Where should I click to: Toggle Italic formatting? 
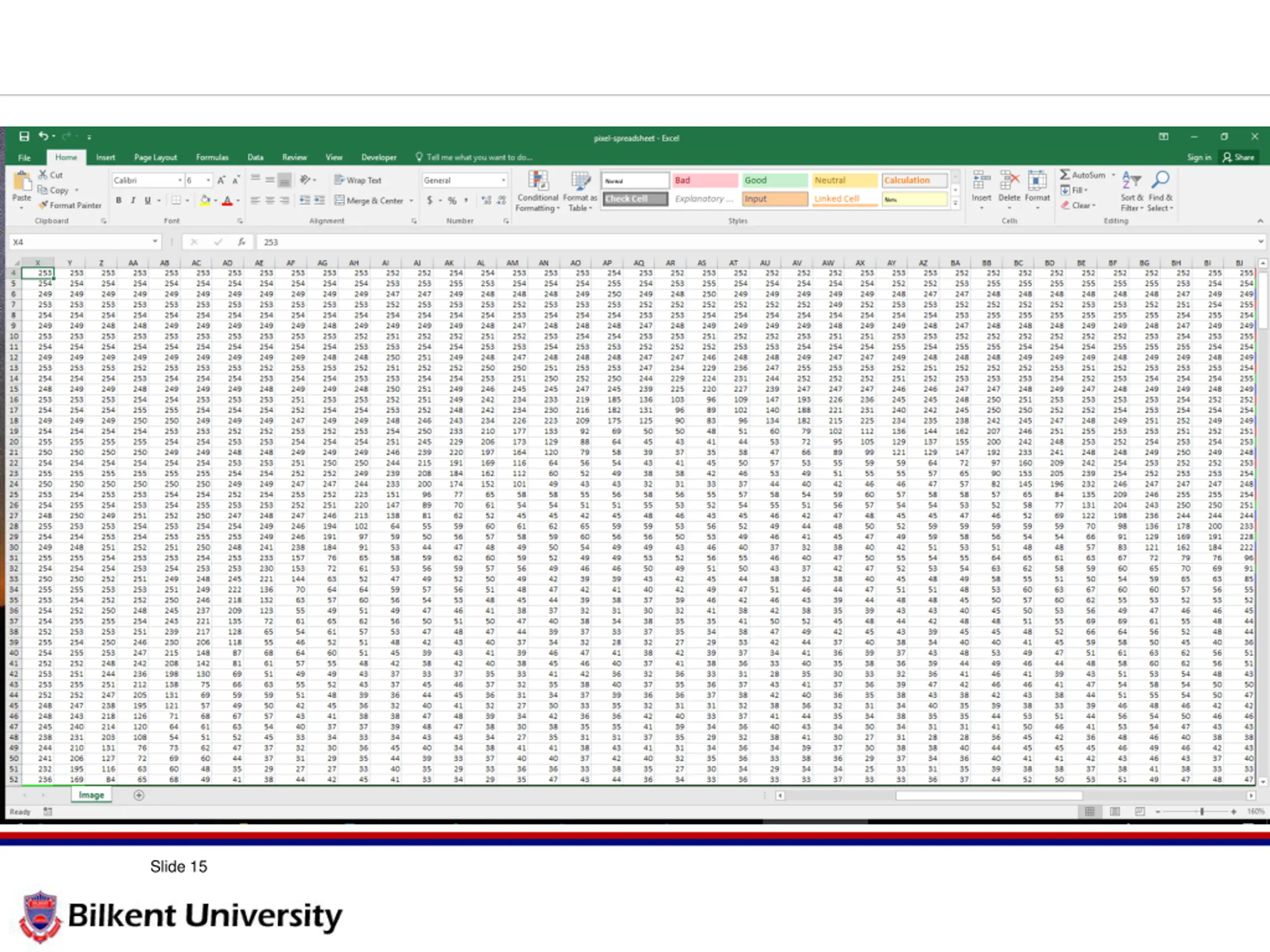click(x=132, y=200)
